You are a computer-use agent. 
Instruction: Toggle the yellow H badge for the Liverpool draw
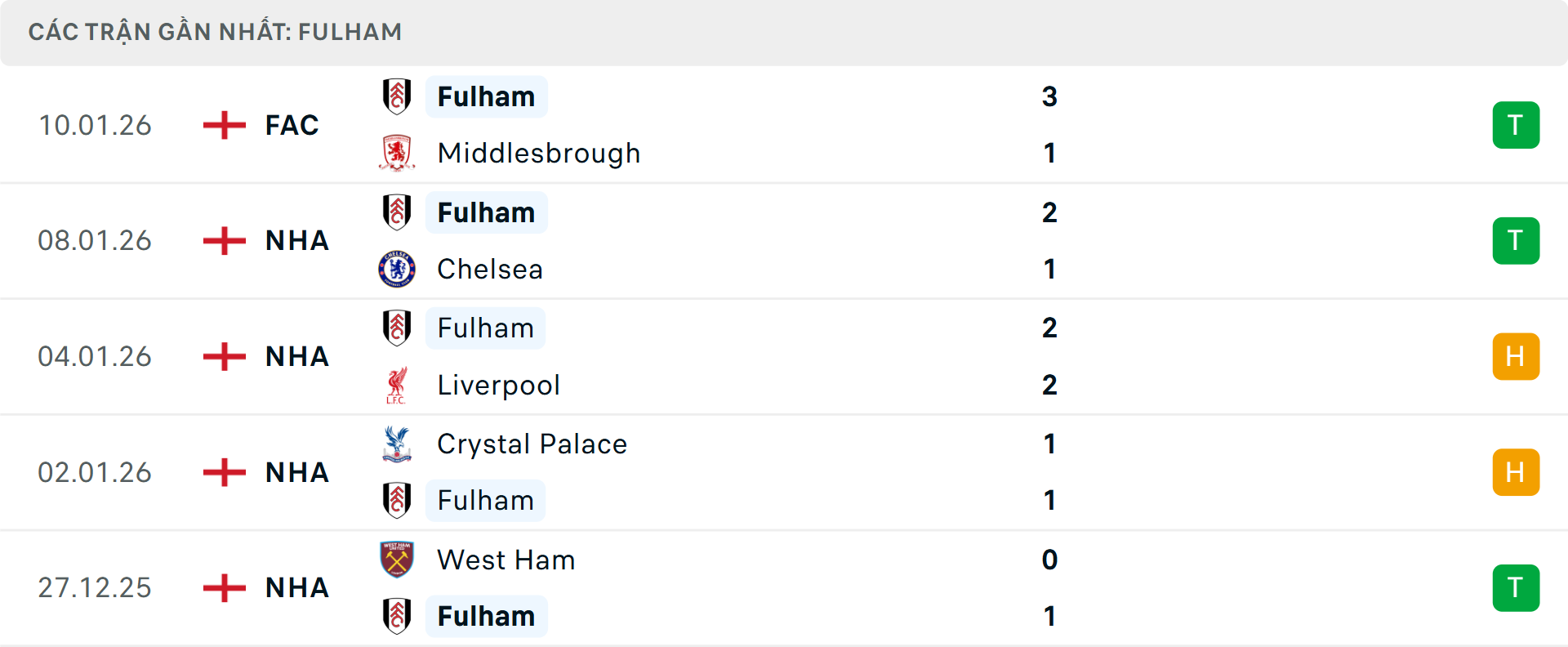(1516, 356)
